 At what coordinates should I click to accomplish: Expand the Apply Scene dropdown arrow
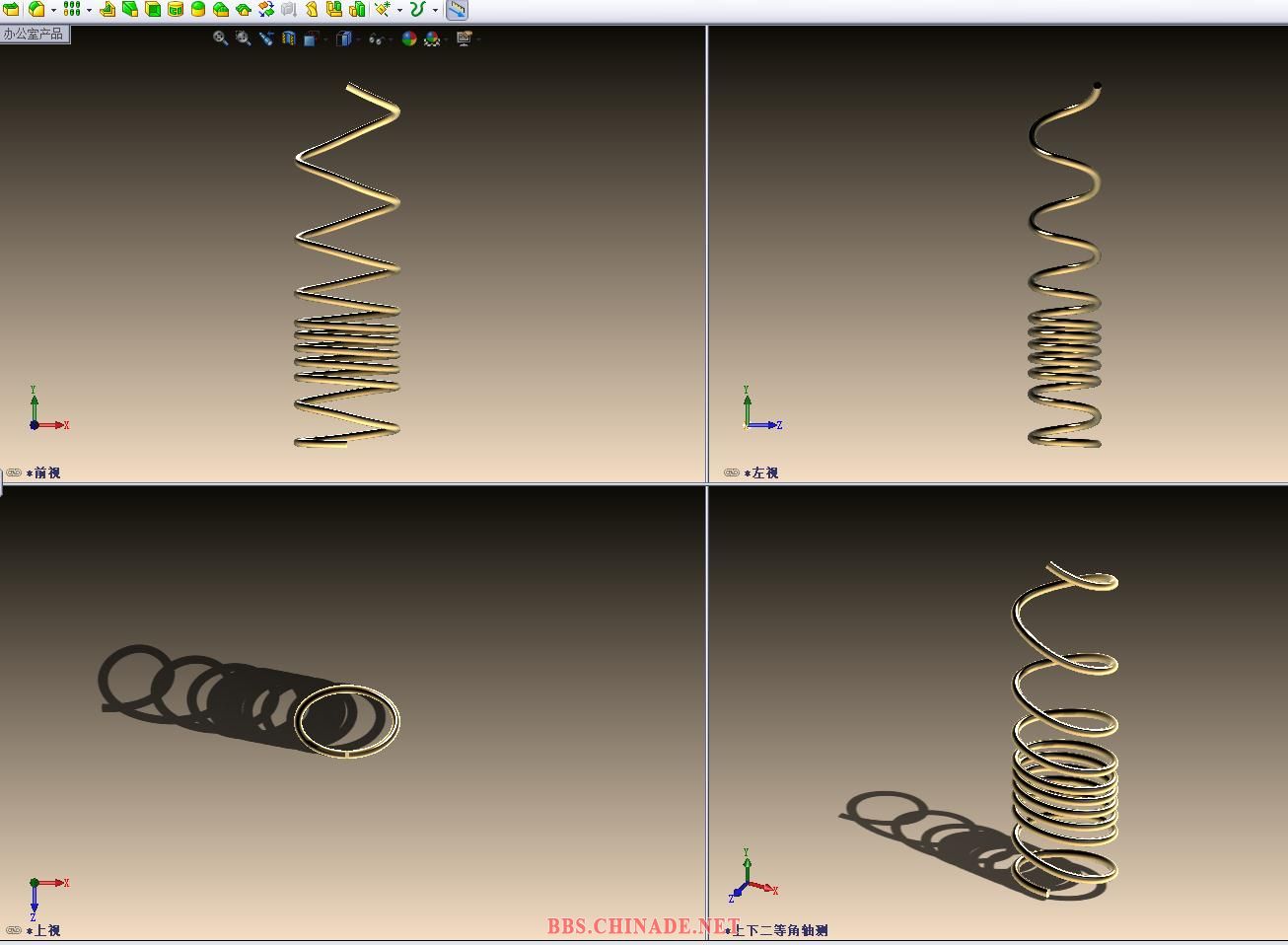point(446,39)
